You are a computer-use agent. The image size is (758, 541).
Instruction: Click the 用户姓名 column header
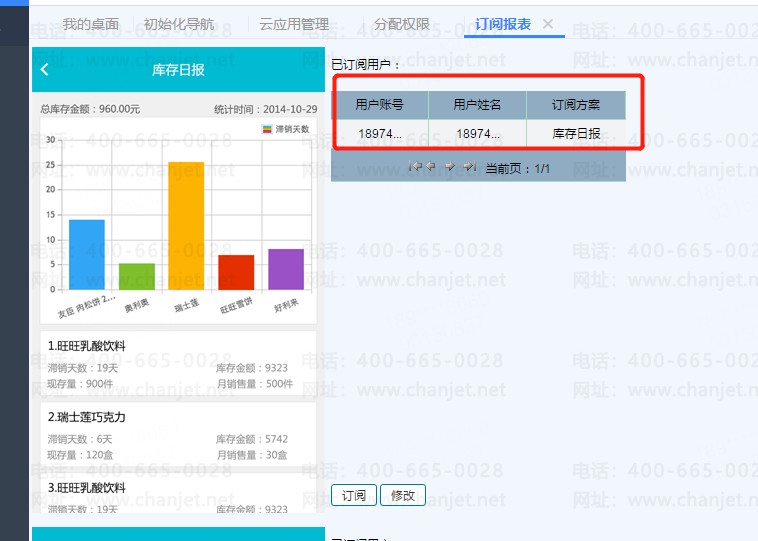point(477,105)
